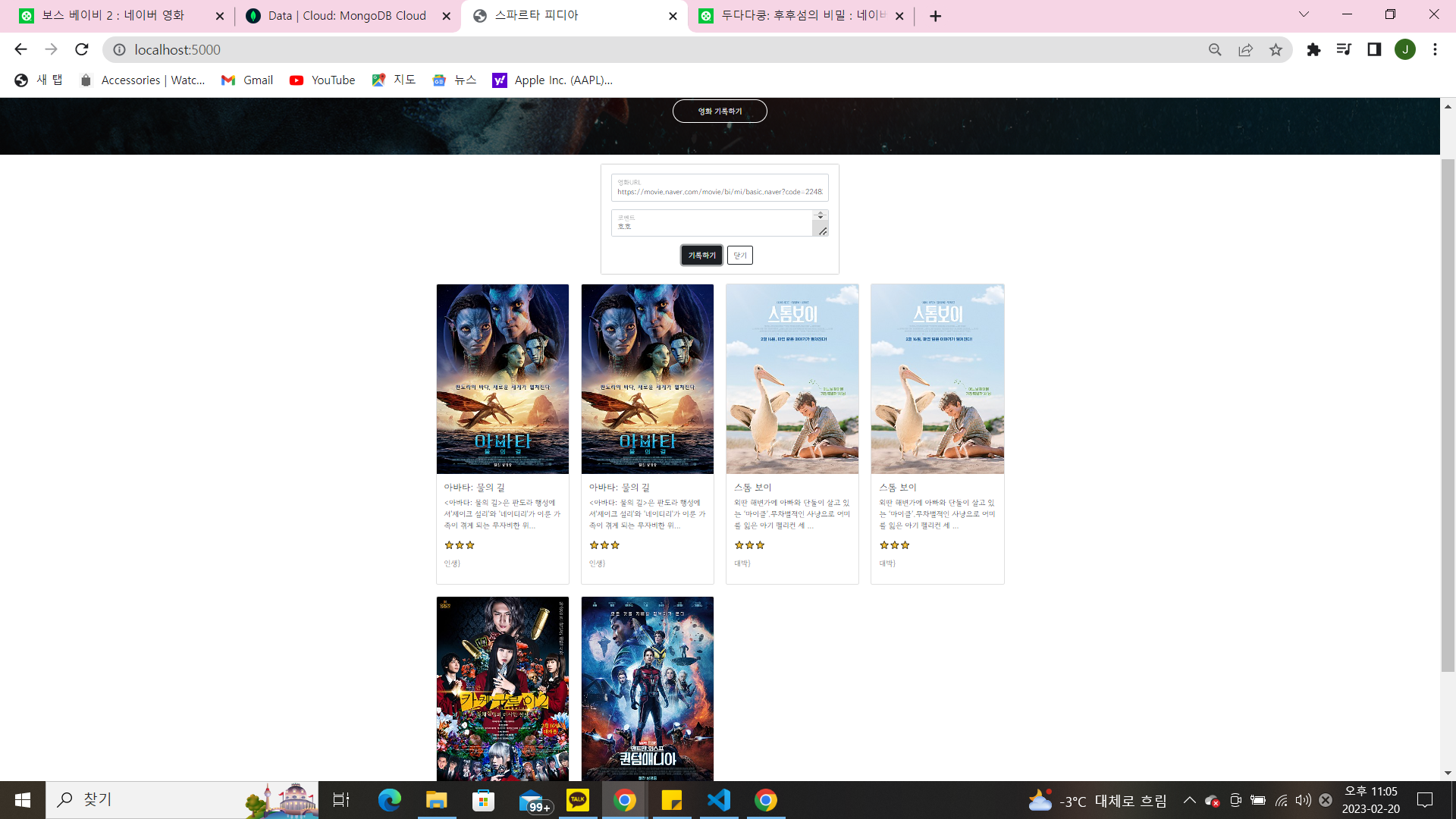Reload the localhost page
This screenshot has width=1456, height=819.
[x=82, y=49]
